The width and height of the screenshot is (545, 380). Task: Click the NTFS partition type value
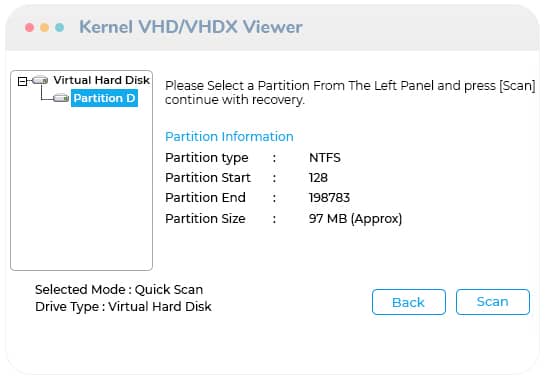coord(325,157)
